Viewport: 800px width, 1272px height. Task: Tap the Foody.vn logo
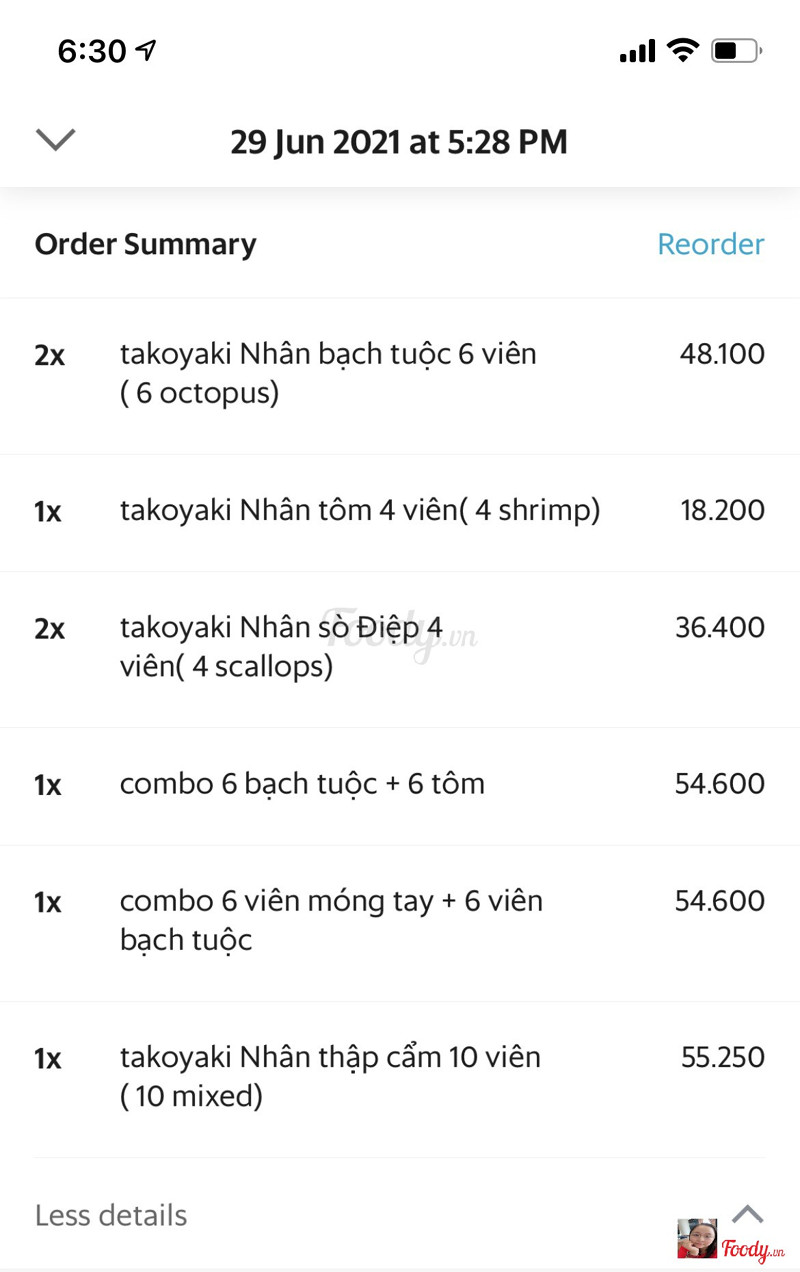click(x=753, y=1248)
